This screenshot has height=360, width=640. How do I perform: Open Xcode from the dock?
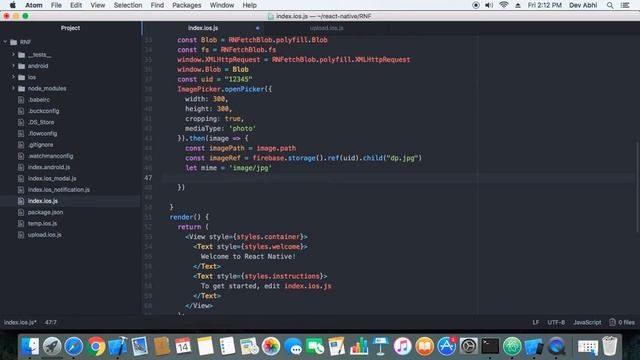click(x=118, y=347)
